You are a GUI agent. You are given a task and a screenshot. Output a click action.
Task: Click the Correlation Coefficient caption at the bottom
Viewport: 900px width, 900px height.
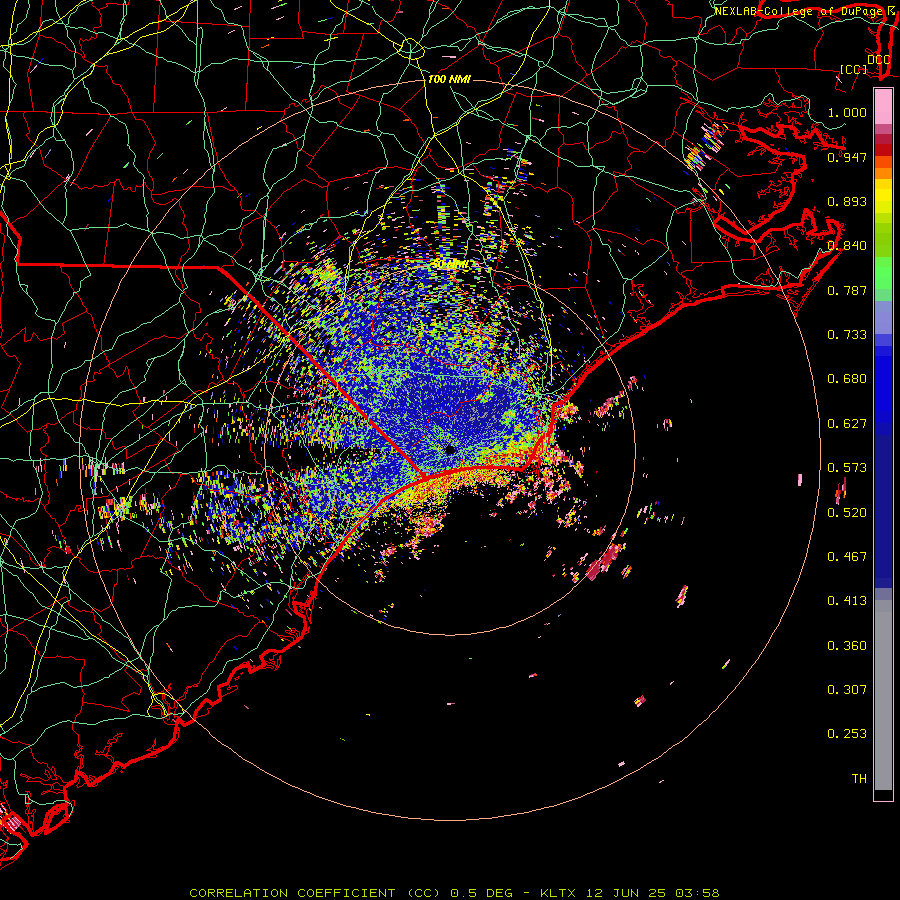[454, 893]
